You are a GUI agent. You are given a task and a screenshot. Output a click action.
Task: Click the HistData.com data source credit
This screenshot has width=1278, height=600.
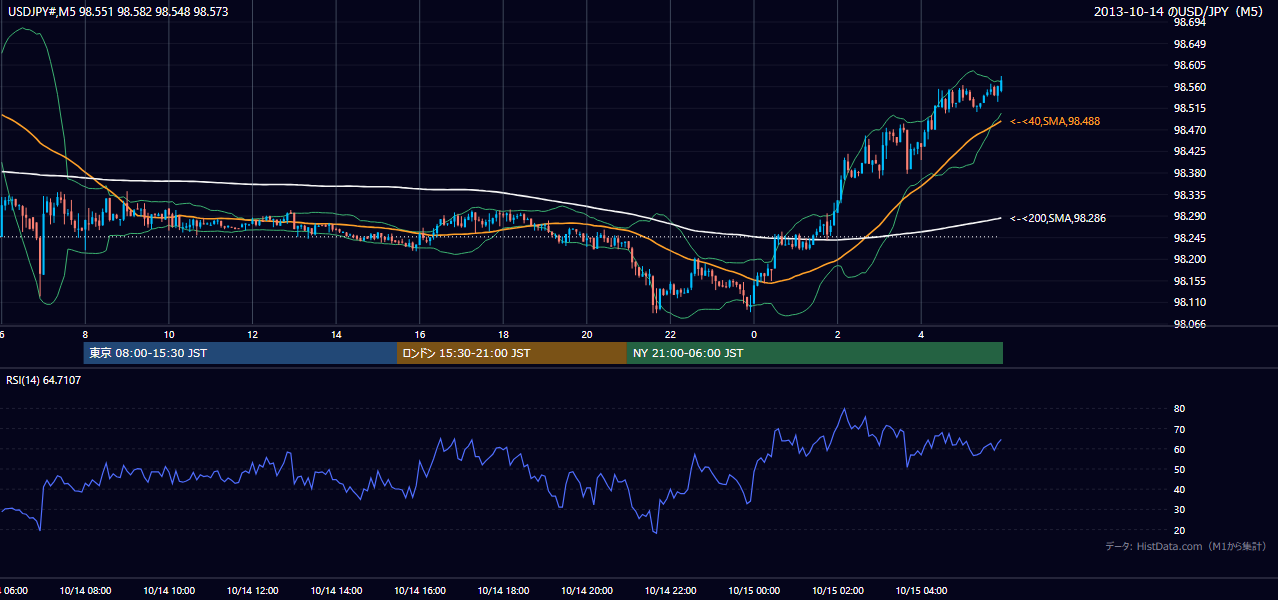tap(1185, 546)
